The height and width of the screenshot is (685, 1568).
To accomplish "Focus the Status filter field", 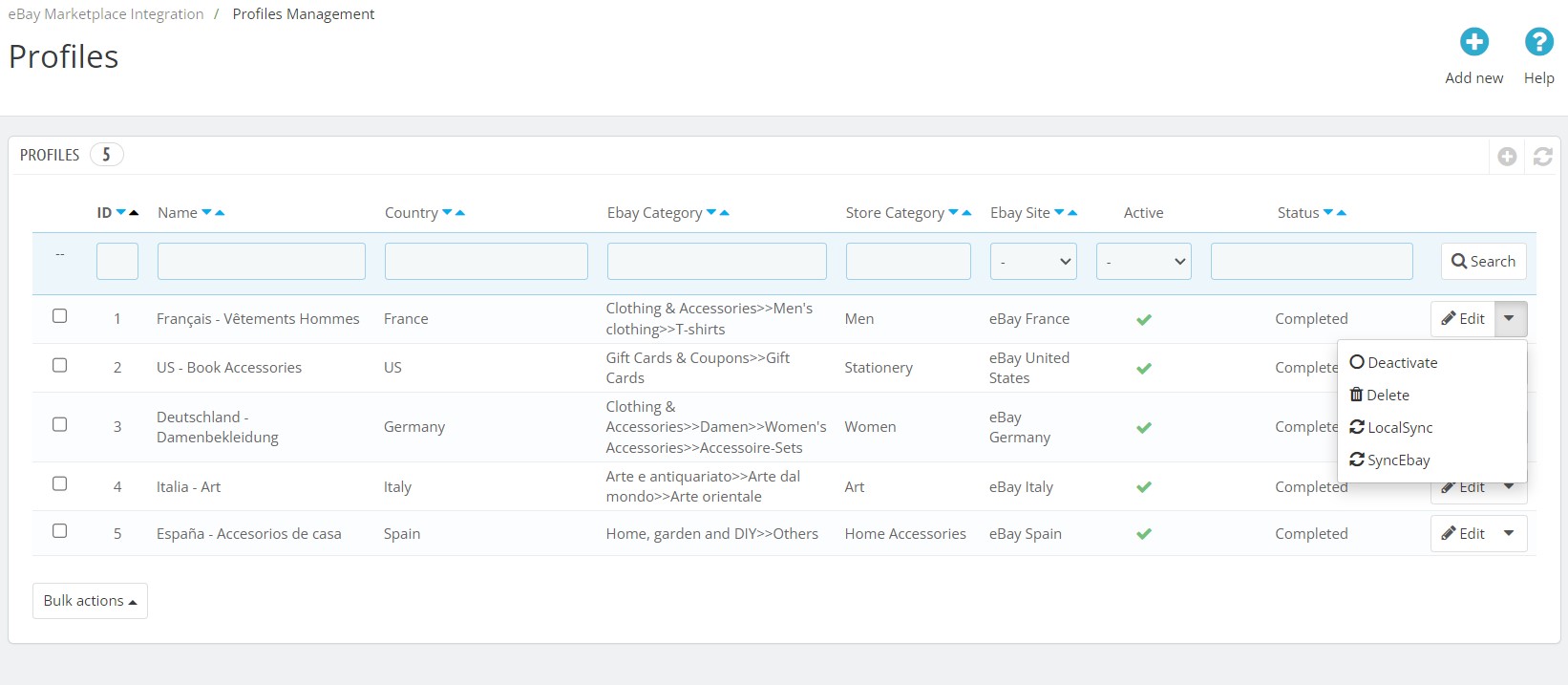I will tap(1312, 262).
